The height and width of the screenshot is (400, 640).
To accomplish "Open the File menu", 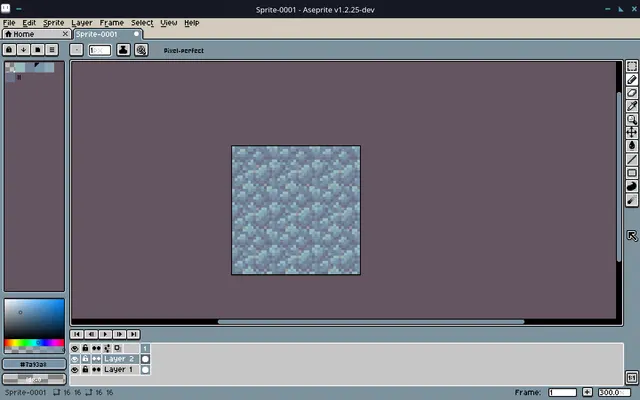I will (x=9, y=23).
